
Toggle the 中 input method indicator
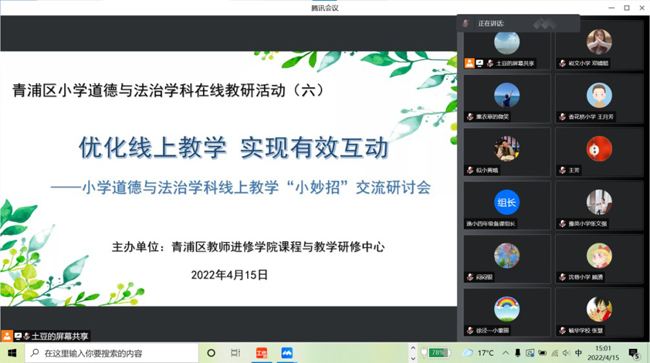point(579,353)
